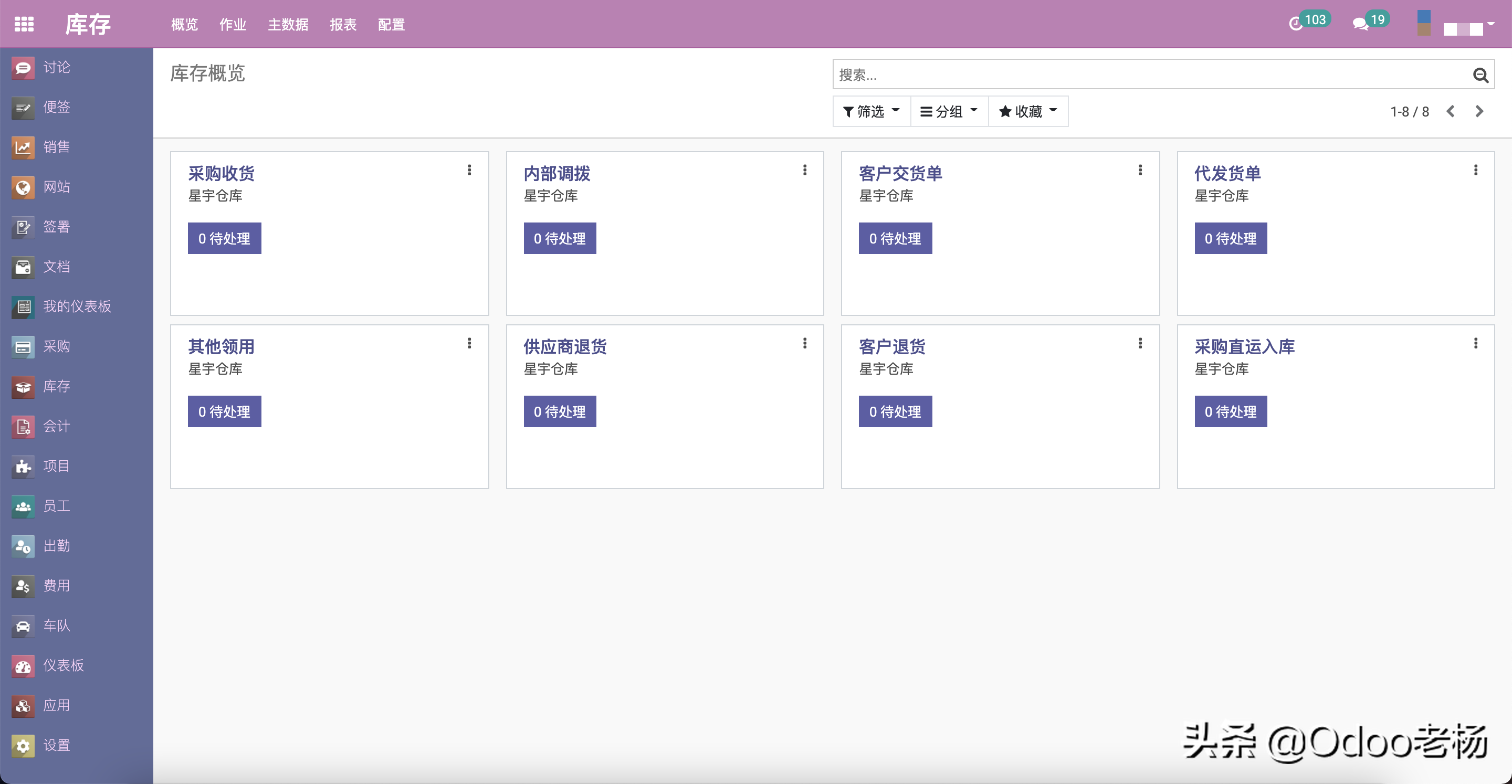This screenshot has height=784, width=1512.
Task: Open the 作业 menu in top bar
Action: (x=233, y=25)
